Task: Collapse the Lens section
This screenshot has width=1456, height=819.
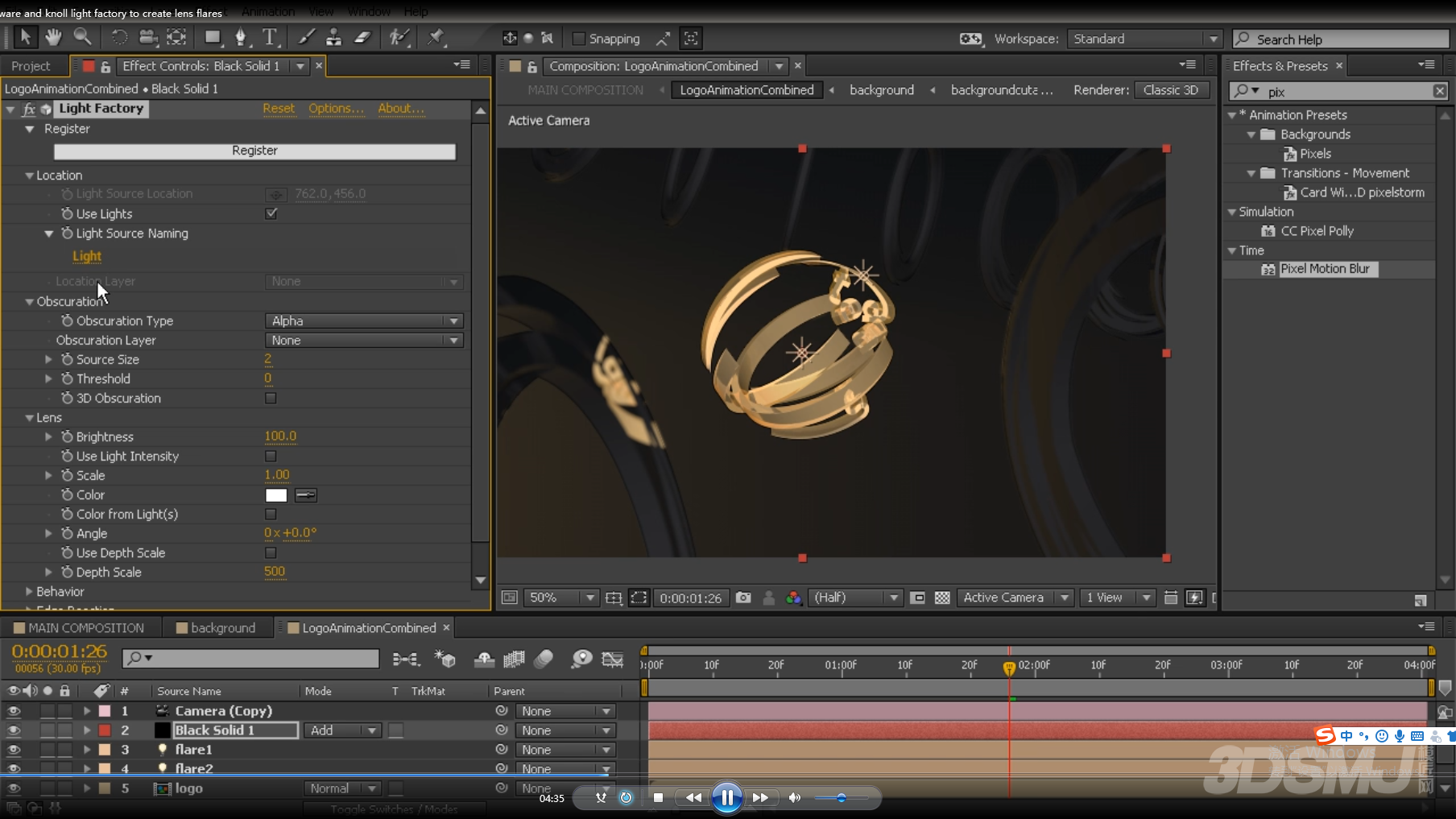Action: click(29, 418)
